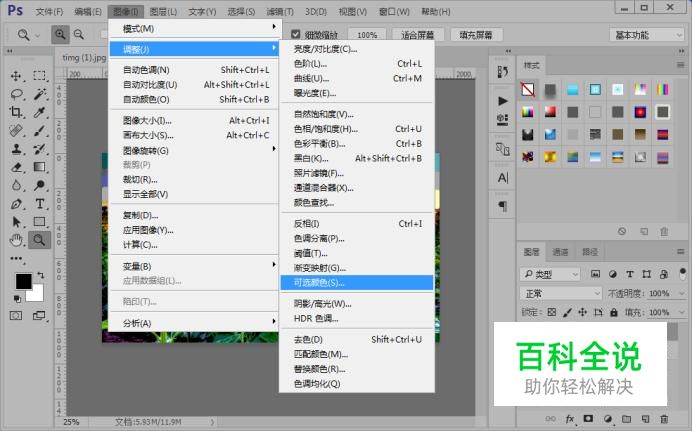Choose 可选颜色(S)... menu entry
692x431 pixels.
357,283
